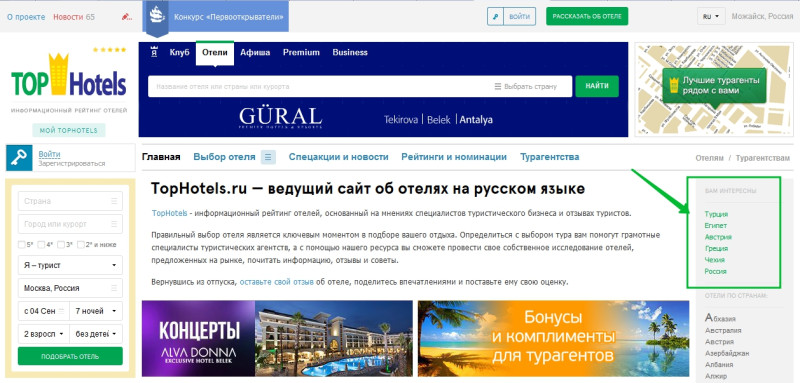The image size is (800, 383).
Task: Click the hotel name search field
Action: [319, 87]
